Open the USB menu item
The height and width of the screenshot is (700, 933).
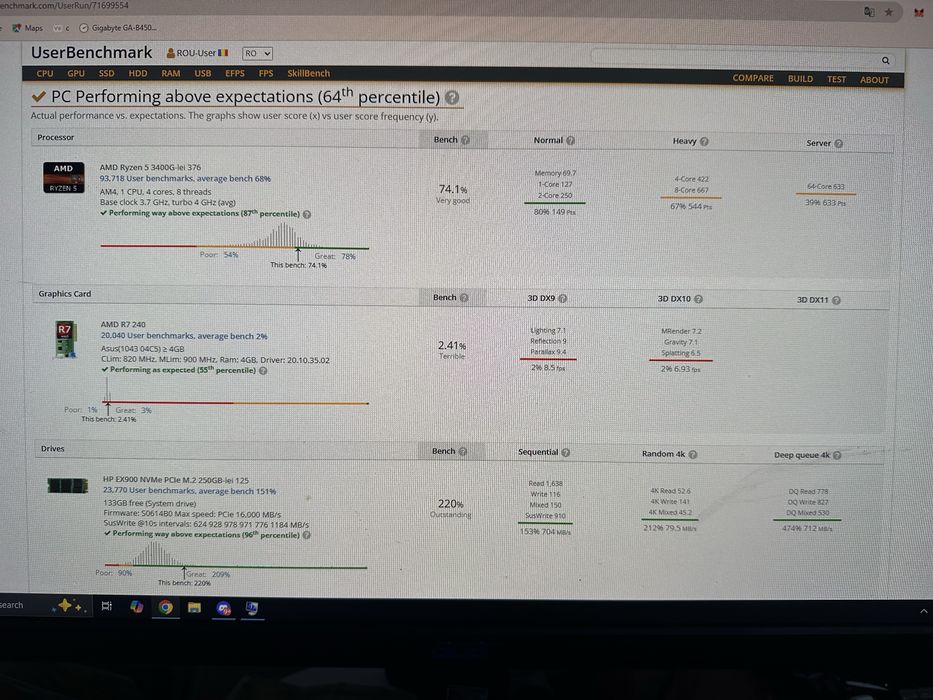pyautogui.click(x=203, y=73)
